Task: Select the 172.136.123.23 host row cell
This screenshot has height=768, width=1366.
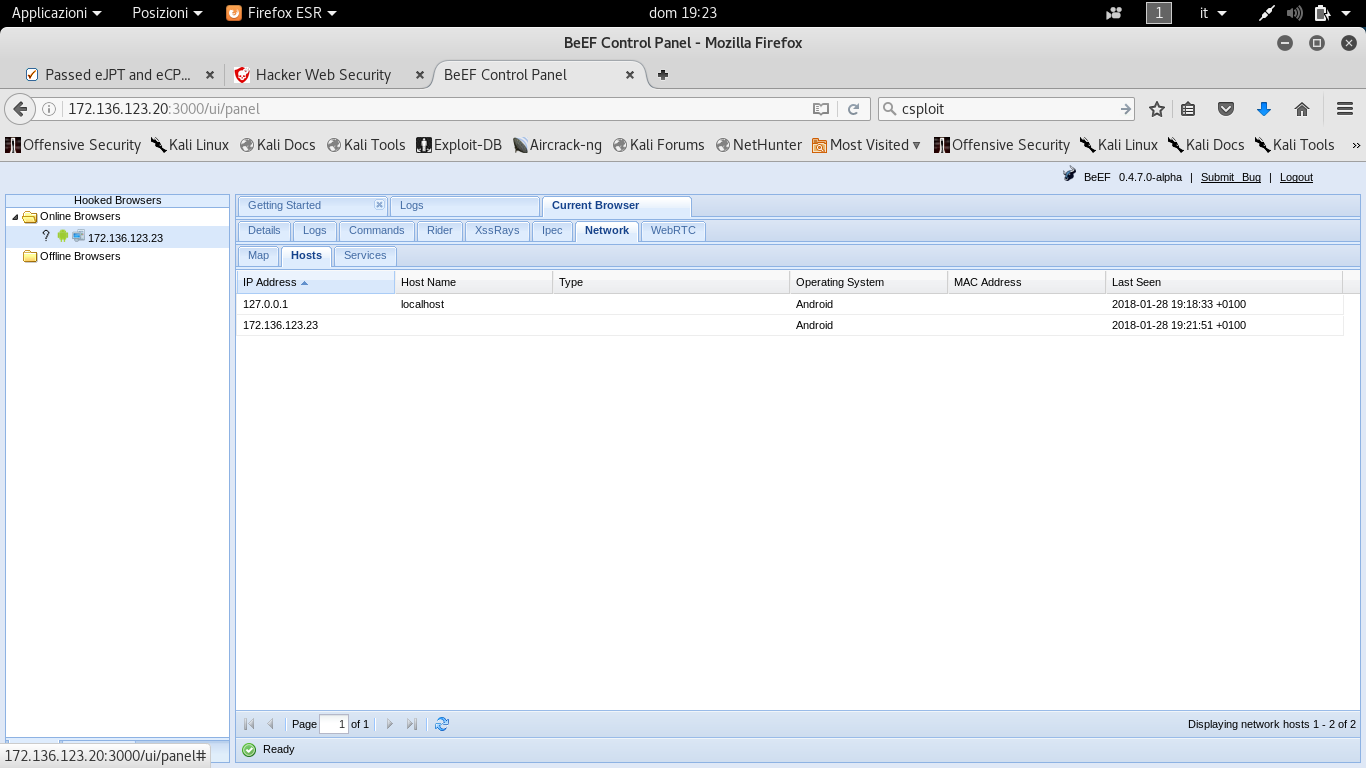Action: (315, 325)
